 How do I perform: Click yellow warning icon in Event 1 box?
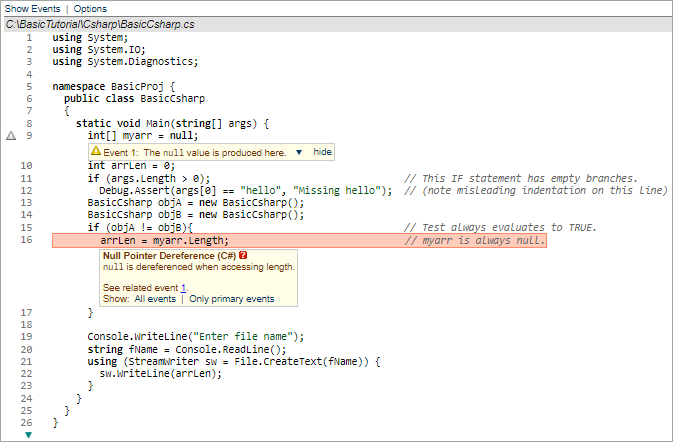[x=96, y=151]
